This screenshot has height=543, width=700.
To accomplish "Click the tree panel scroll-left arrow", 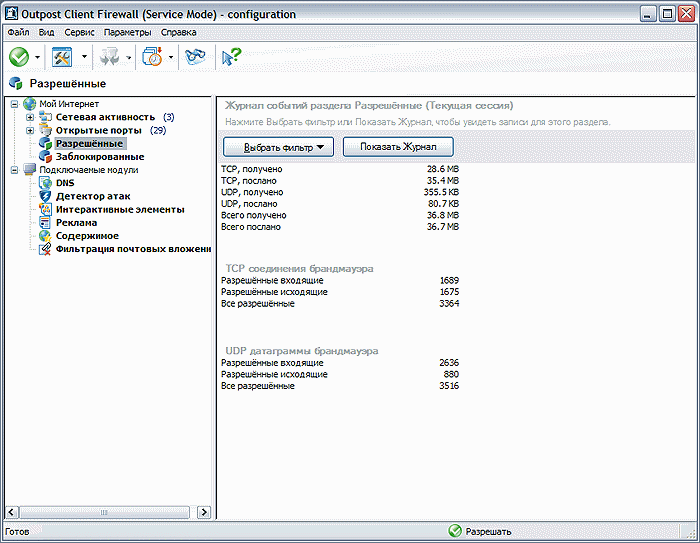I will (12, 512).
